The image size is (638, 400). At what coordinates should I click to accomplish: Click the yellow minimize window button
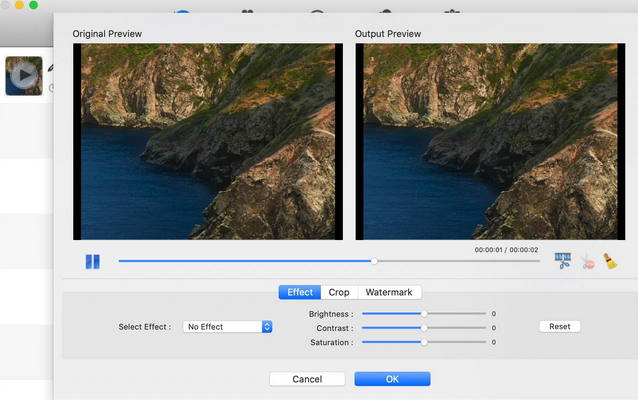19,4
